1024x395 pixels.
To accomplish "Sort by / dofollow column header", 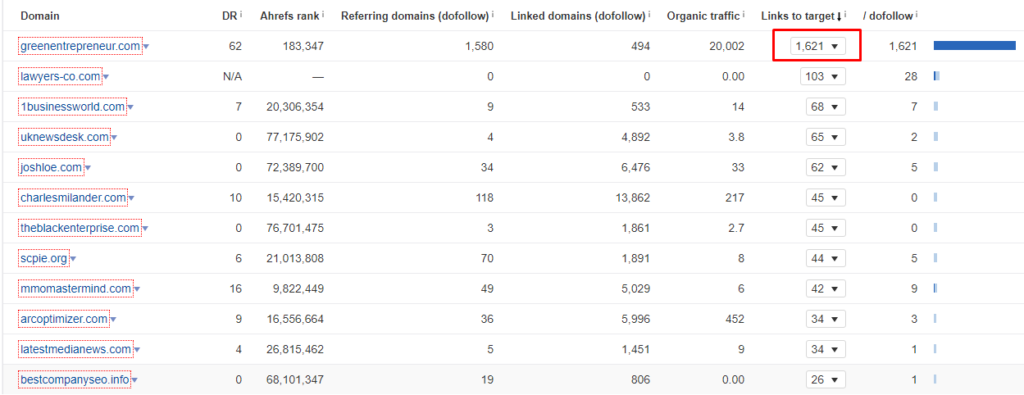I will [888, 16].
